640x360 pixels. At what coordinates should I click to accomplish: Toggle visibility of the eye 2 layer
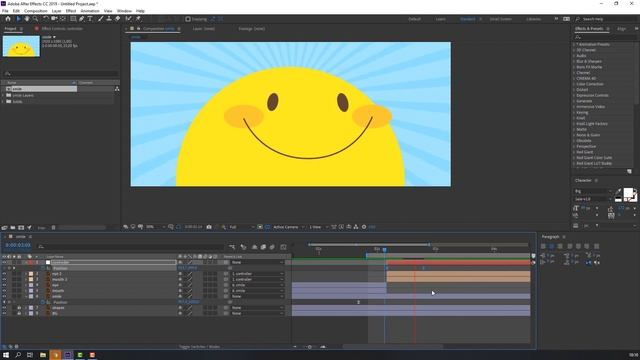4,274
